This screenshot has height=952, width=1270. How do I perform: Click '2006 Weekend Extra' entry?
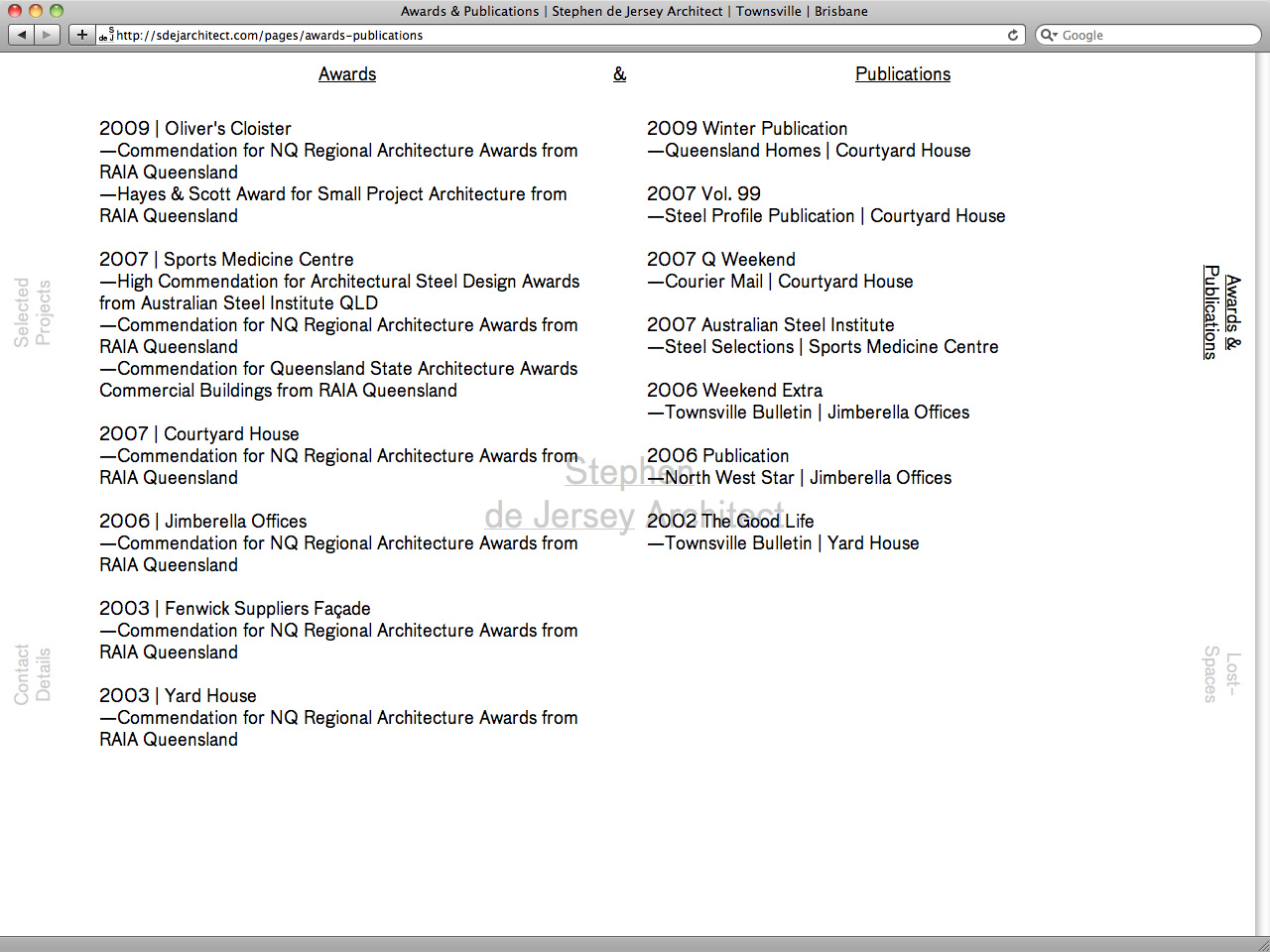(x=734, y=391)
